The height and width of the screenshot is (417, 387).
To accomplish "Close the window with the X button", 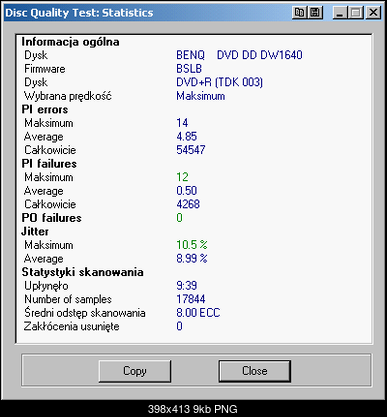I will 373,13.
